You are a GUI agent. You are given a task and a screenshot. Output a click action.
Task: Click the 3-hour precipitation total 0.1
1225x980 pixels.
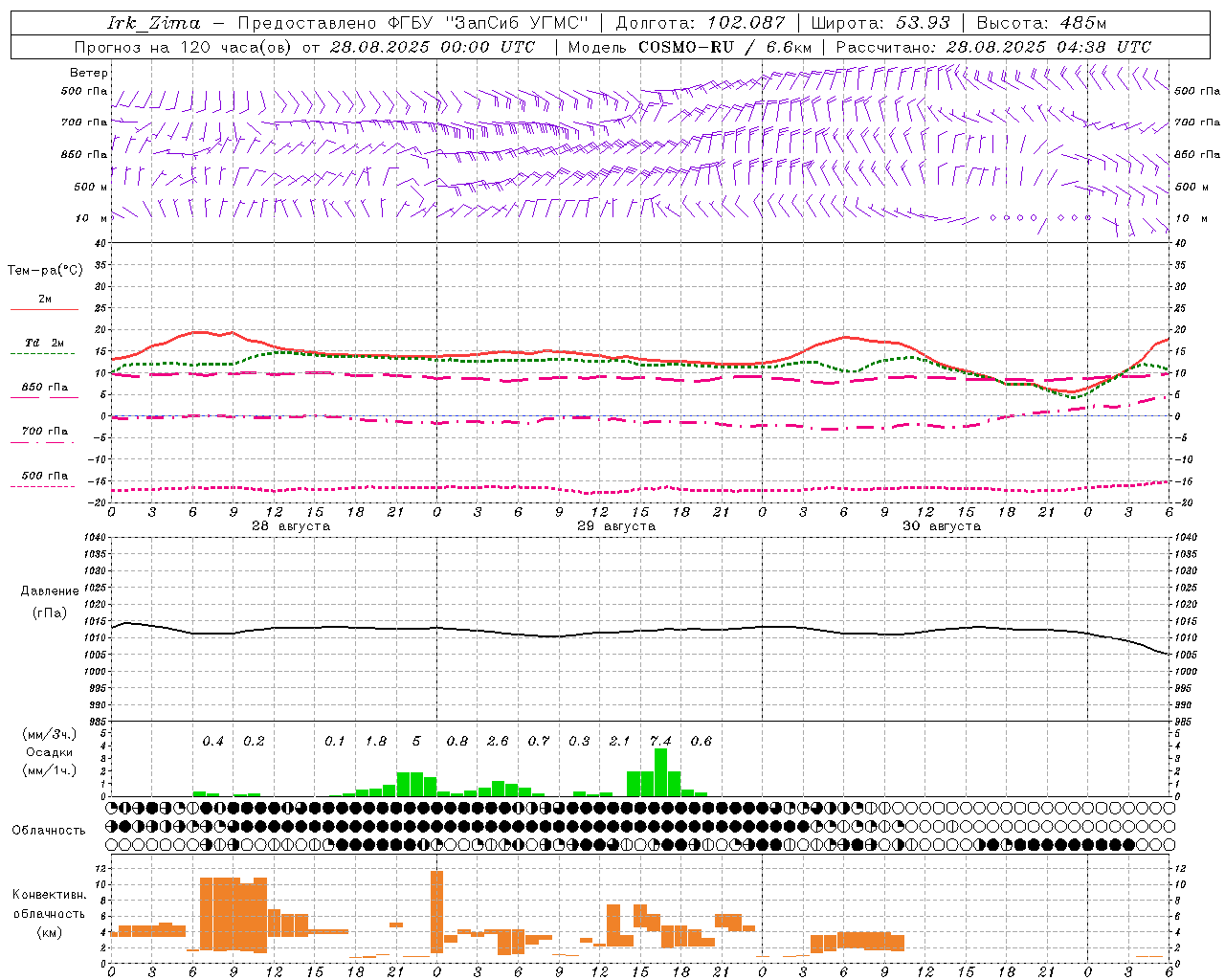pyautogui.click(x=335, y=741)
